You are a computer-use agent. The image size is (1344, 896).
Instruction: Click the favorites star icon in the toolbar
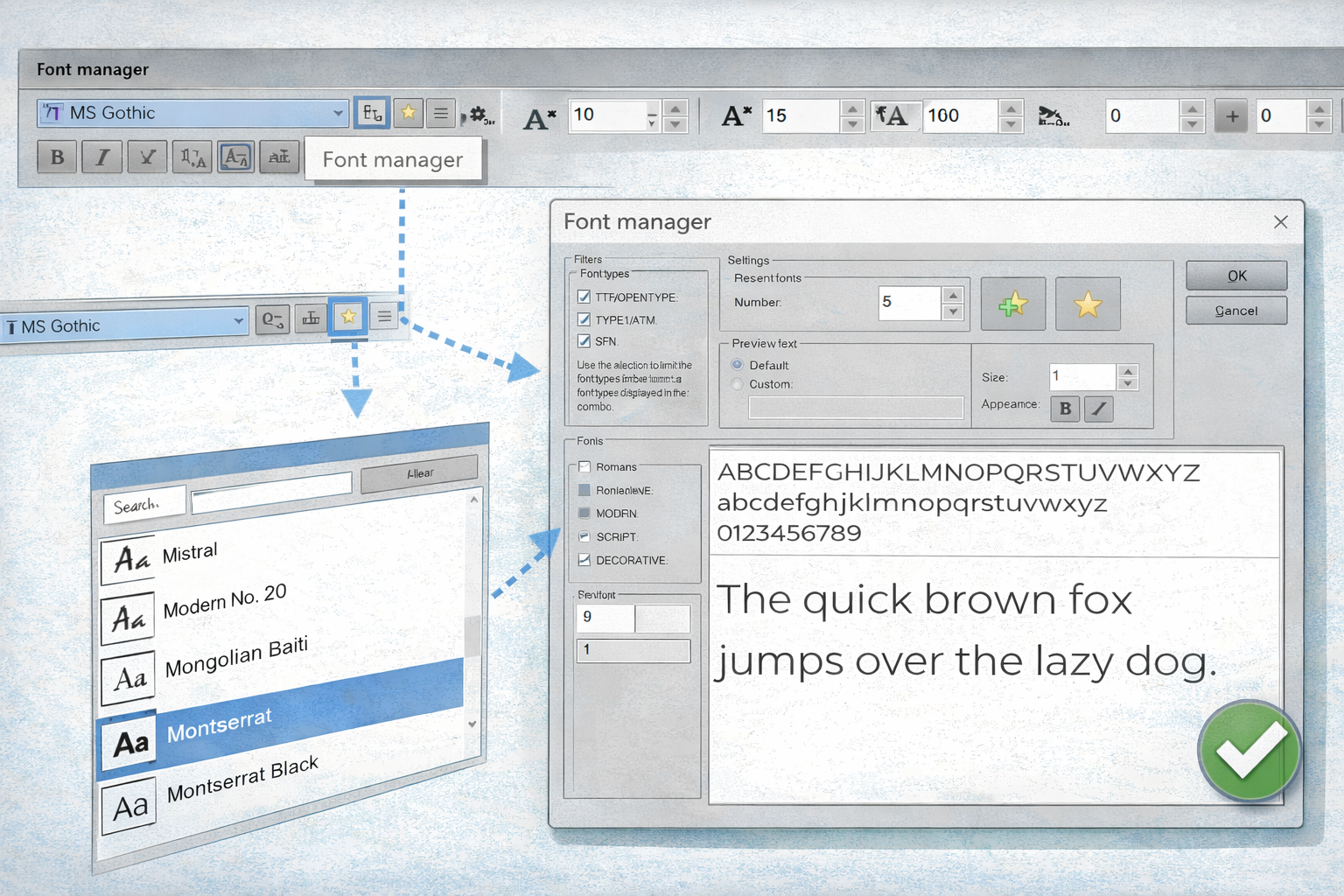click(x=408, y=113)
